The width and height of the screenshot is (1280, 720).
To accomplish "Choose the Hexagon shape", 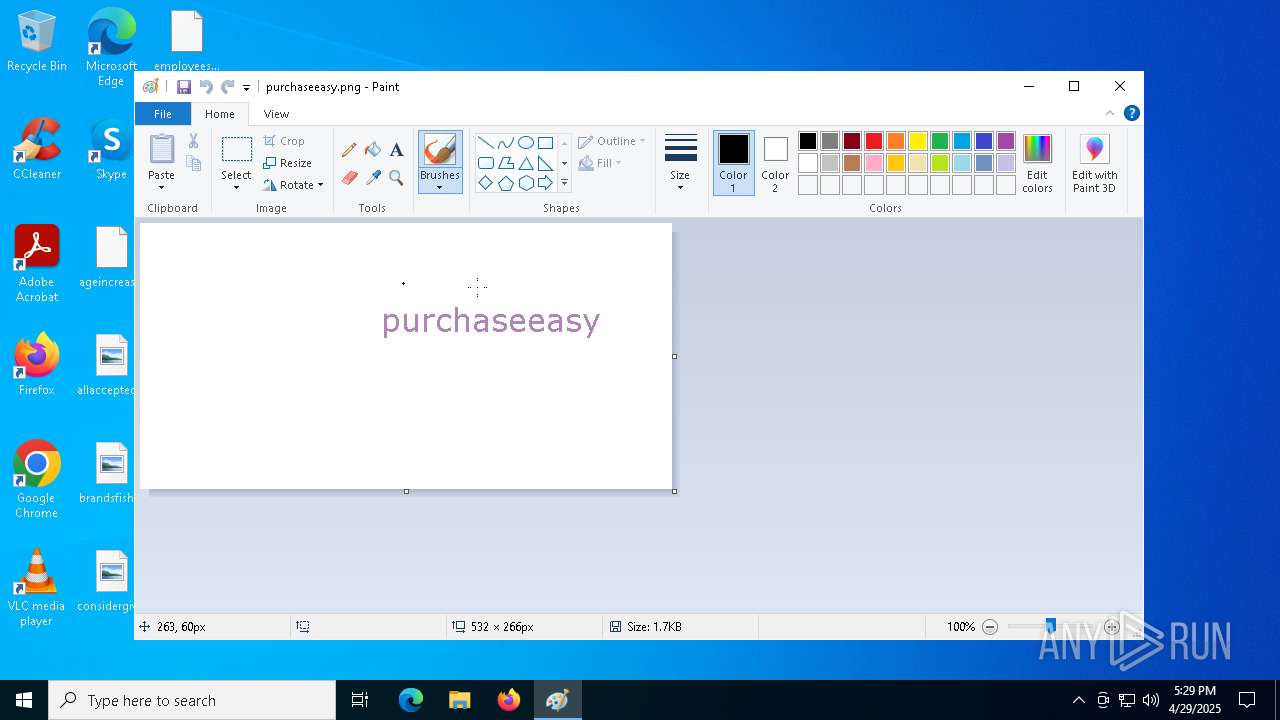I will point(525,183).
